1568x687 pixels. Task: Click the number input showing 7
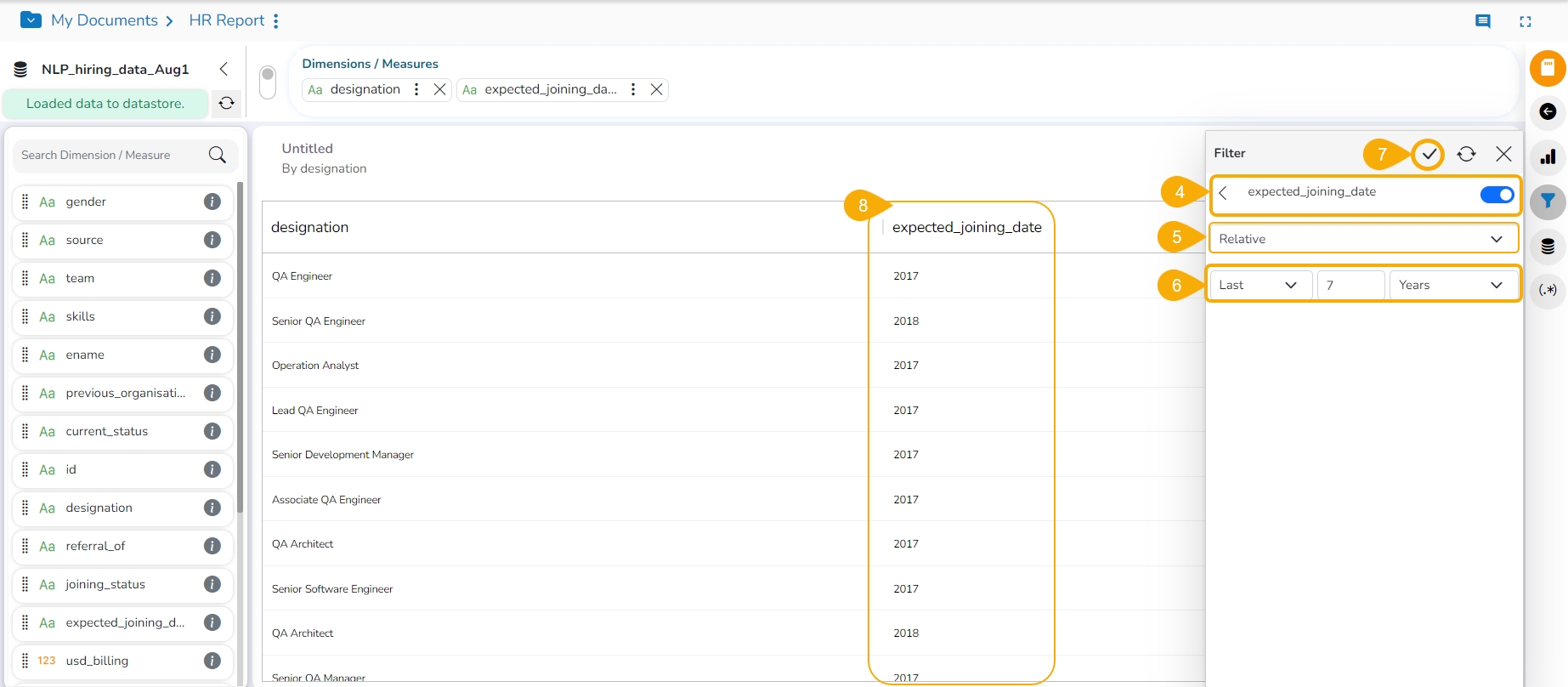click(1350, 285)
